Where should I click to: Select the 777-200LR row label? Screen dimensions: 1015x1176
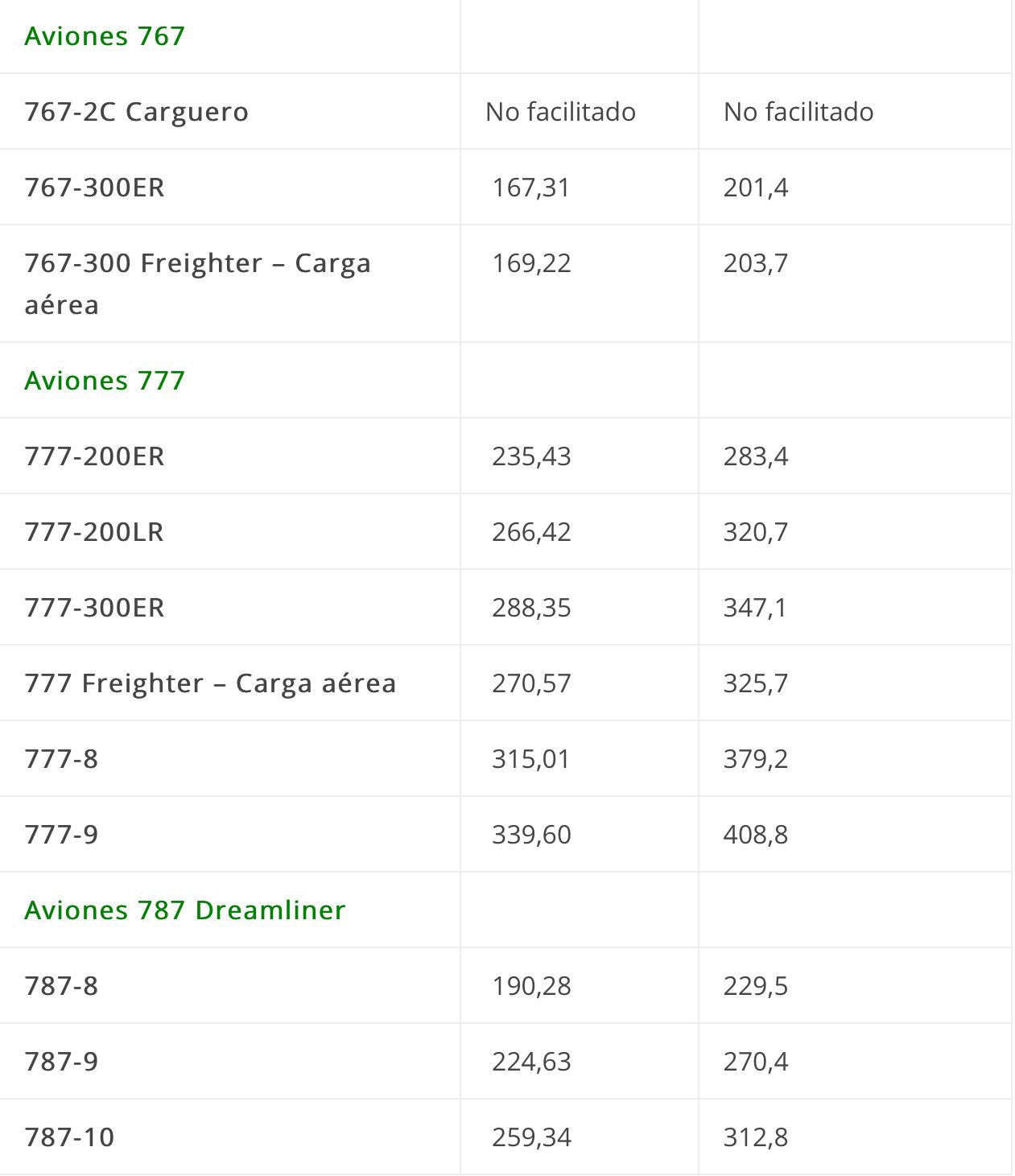(x=94, y=532)
